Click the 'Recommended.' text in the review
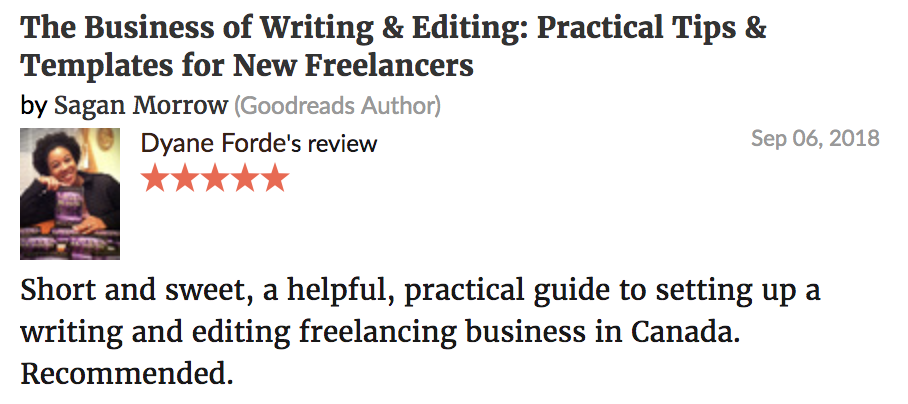The height and width of the screenshot is (404, 908). coord(126,374)
